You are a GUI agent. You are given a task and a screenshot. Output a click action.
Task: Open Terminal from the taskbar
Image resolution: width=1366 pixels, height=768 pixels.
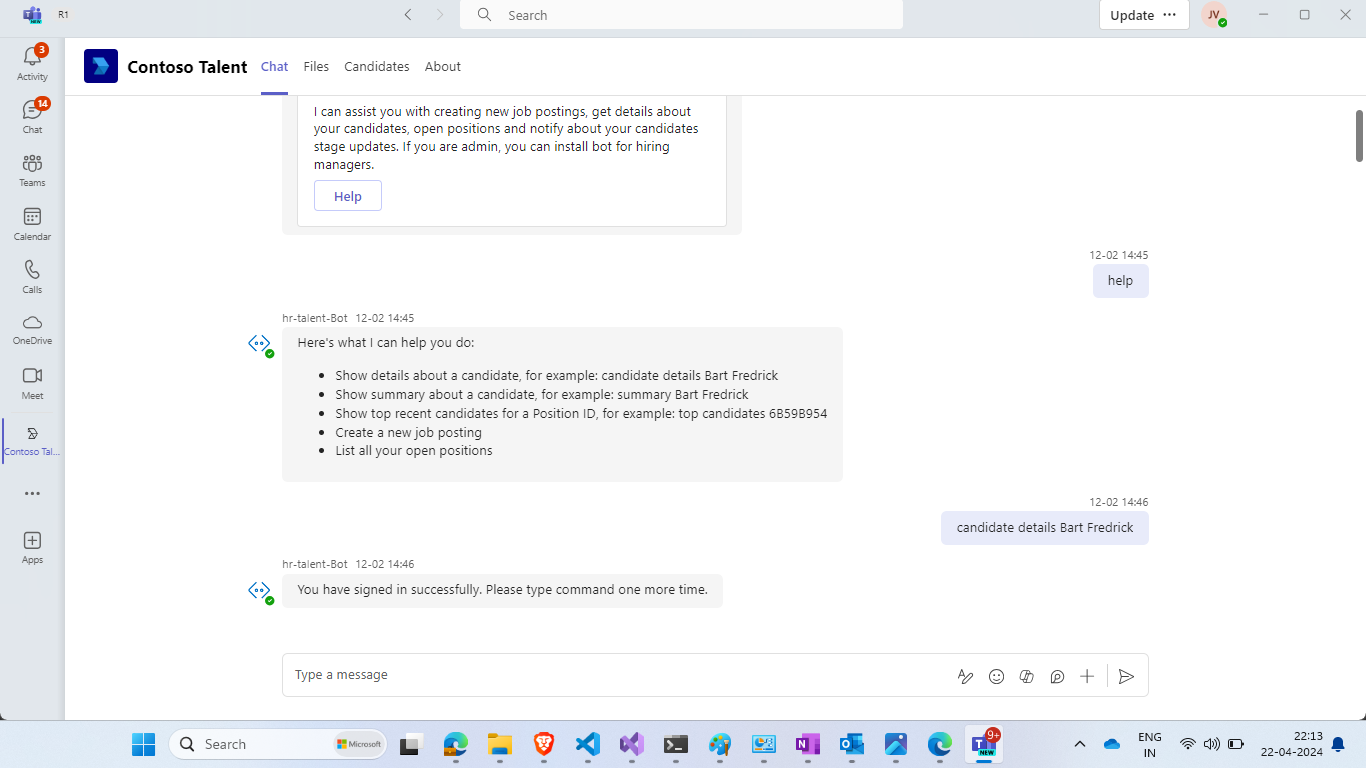(676, 744)
